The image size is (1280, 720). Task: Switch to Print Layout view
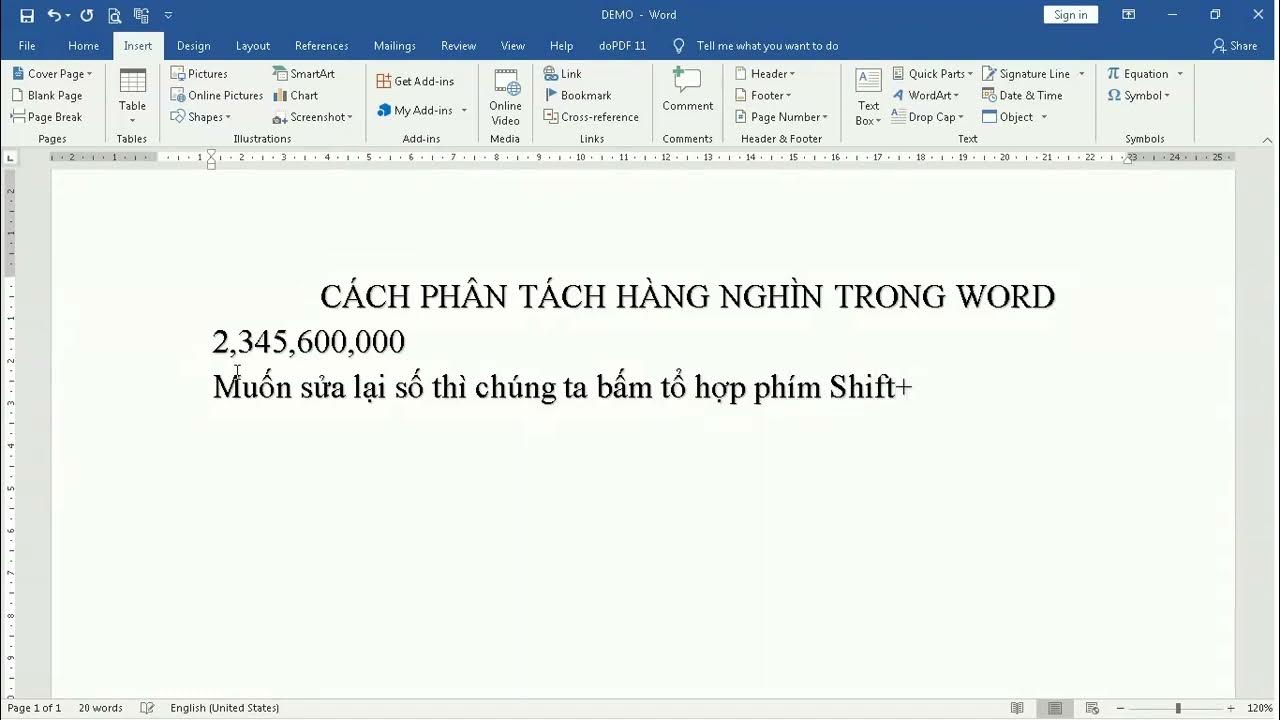click(1055, 708)
